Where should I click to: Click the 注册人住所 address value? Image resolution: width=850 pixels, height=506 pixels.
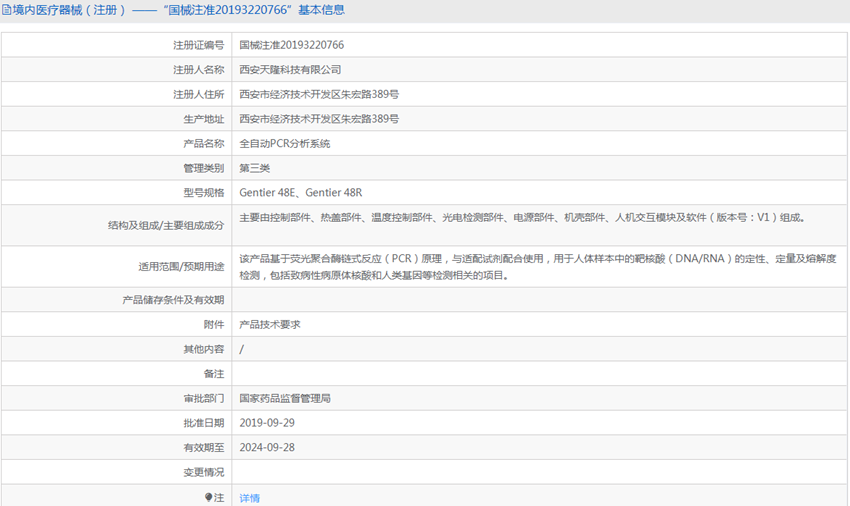[319, 94]
